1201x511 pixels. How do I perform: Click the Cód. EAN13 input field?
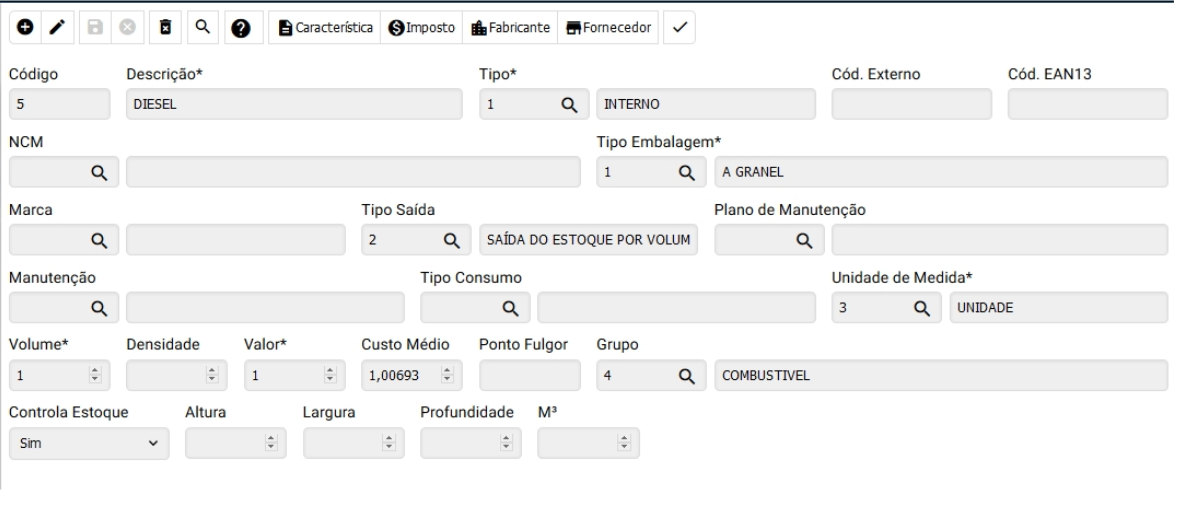[x=1087, y=104]
